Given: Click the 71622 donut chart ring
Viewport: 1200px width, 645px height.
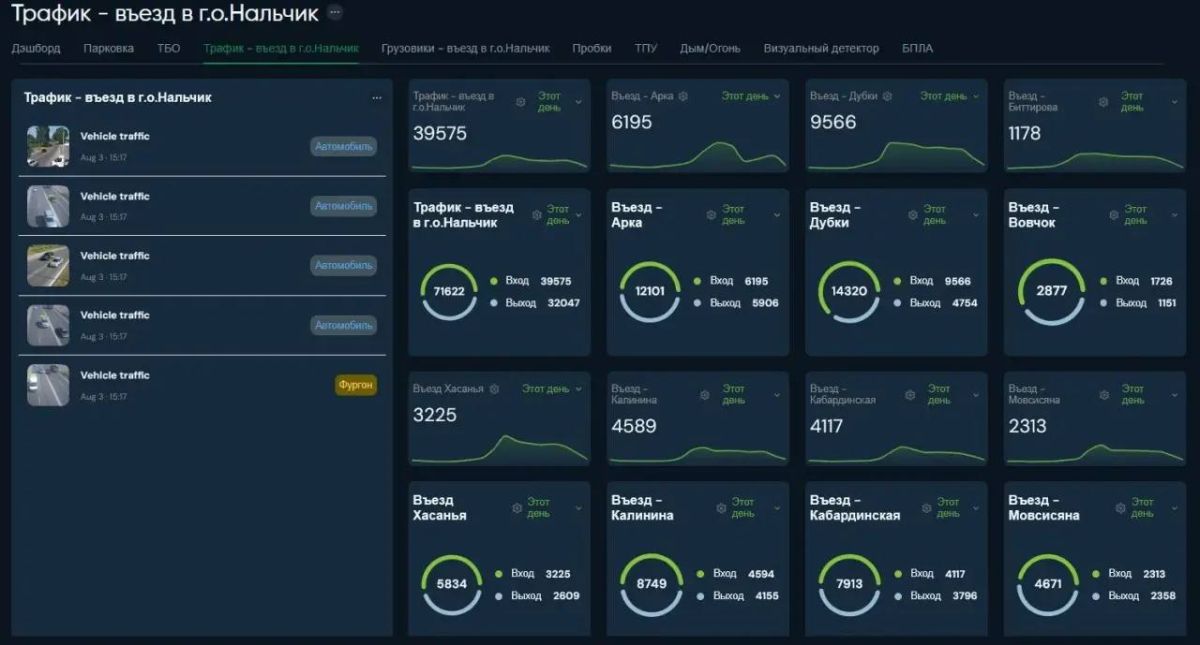Looking at the screenshot, I should [x=449, y=291].
